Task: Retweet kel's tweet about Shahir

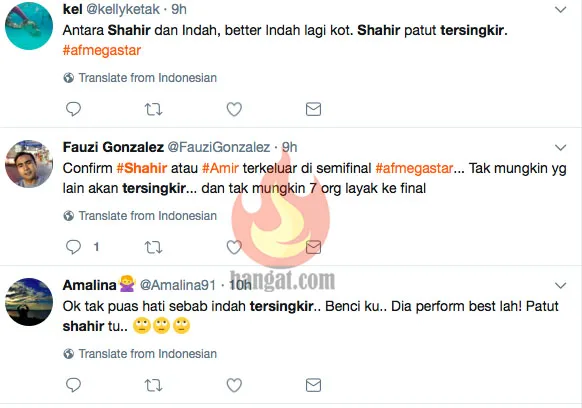Action: click(153, 109)
